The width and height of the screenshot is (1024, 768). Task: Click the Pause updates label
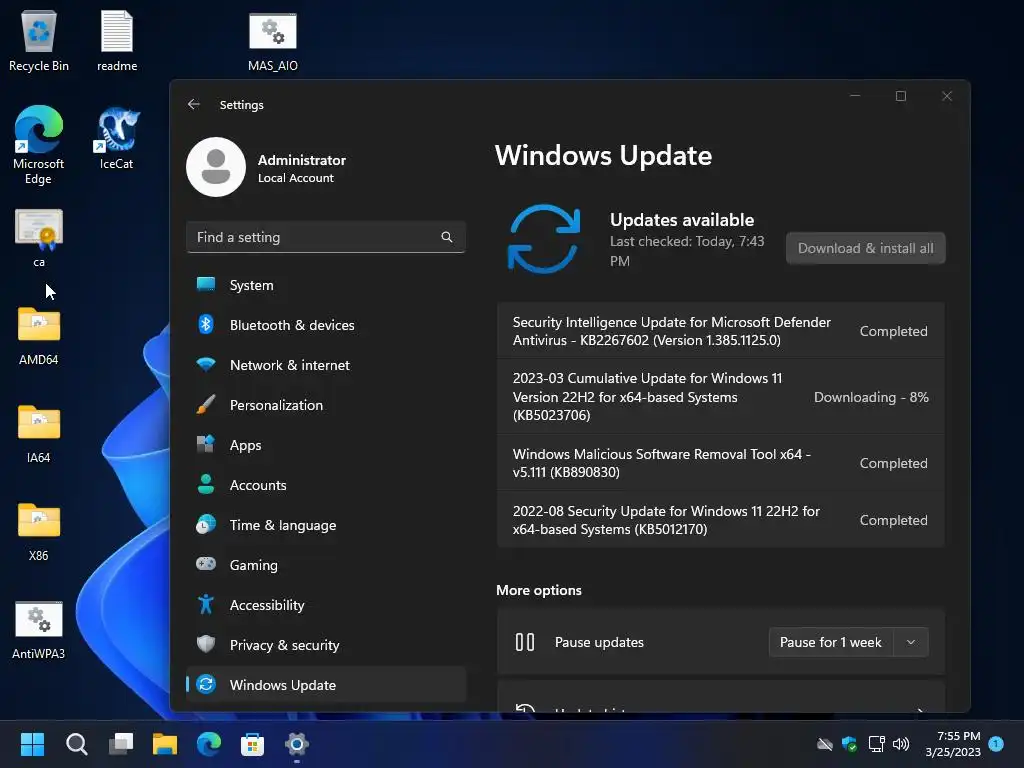click(x=599, y=642)
